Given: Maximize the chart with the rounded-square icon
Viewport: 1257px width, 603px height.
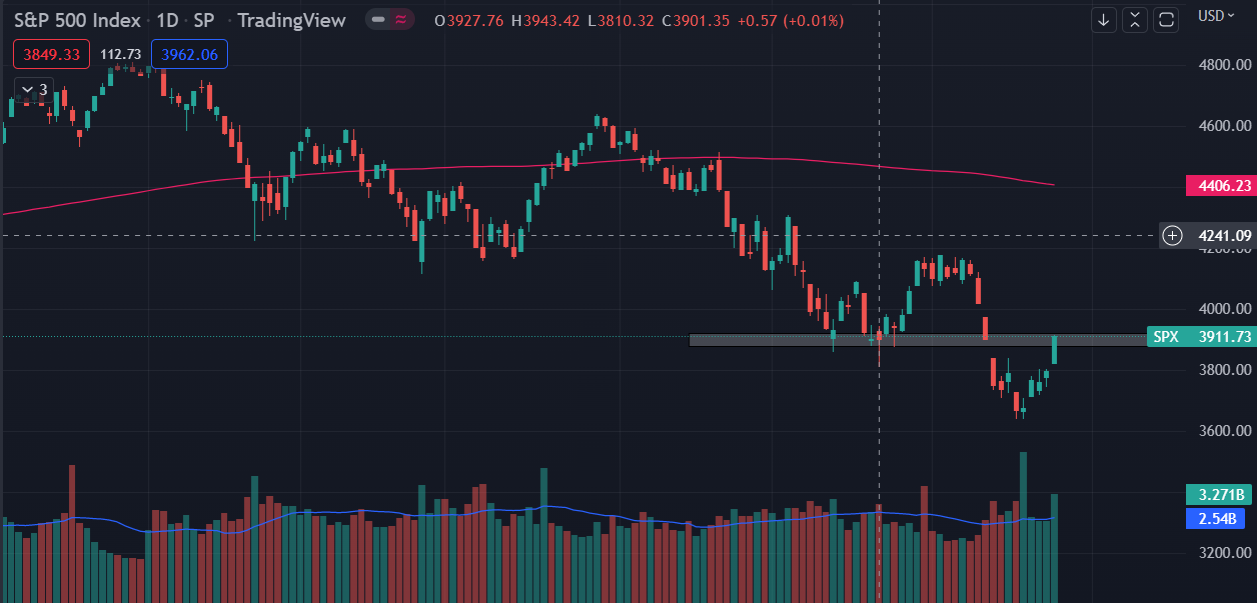Looking at the screenshot, I should (1166, 20).
